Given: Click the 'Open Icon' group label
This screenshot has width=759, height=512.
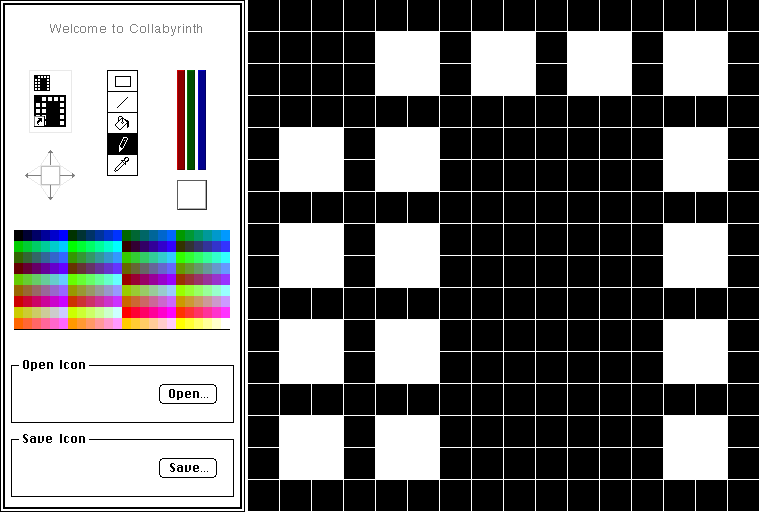Looking at the screenshot, I should coord(54,365).
